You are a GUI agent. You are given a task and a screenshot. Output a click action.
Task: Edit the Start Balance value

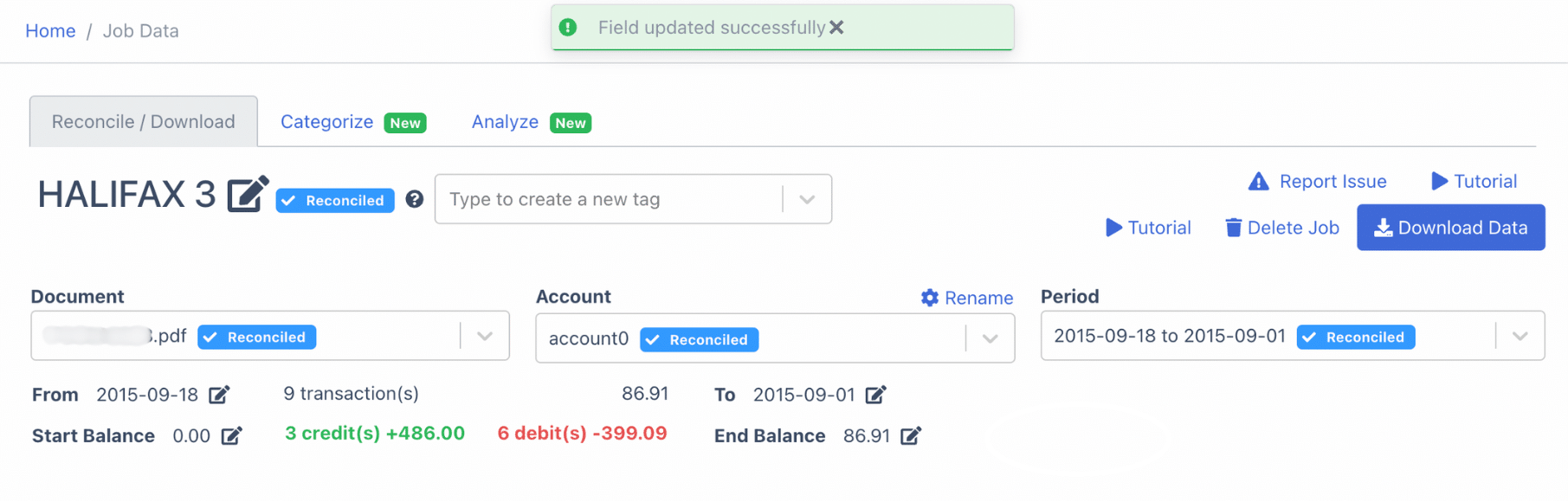(231, 435)
